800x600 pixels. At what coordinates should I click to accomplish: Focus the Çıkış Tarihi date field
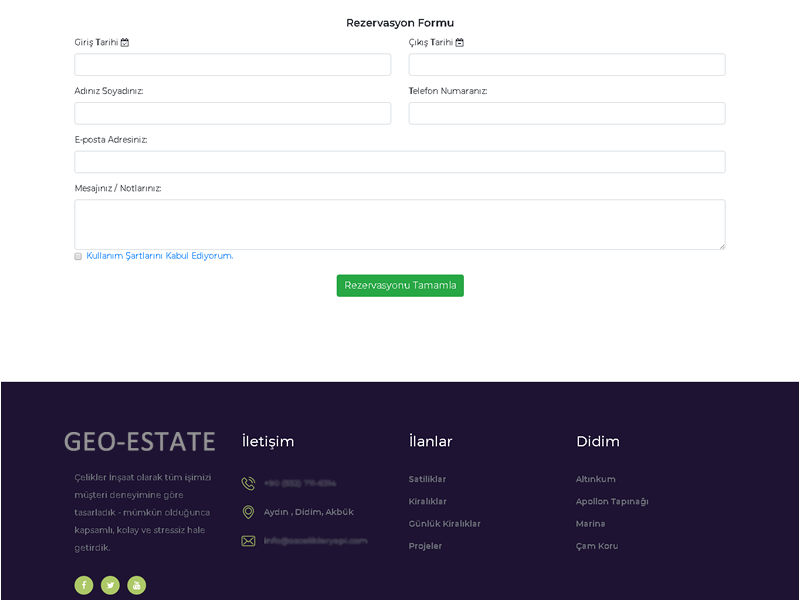tap(566, 65)
